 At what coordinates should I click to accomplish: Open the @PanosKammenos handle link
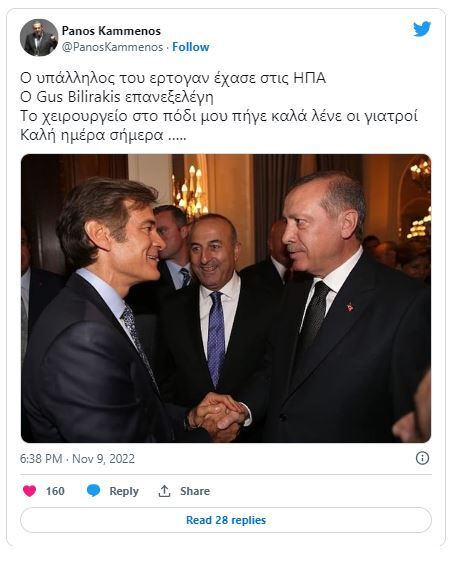pyautogui.click(x=112, y=47)
